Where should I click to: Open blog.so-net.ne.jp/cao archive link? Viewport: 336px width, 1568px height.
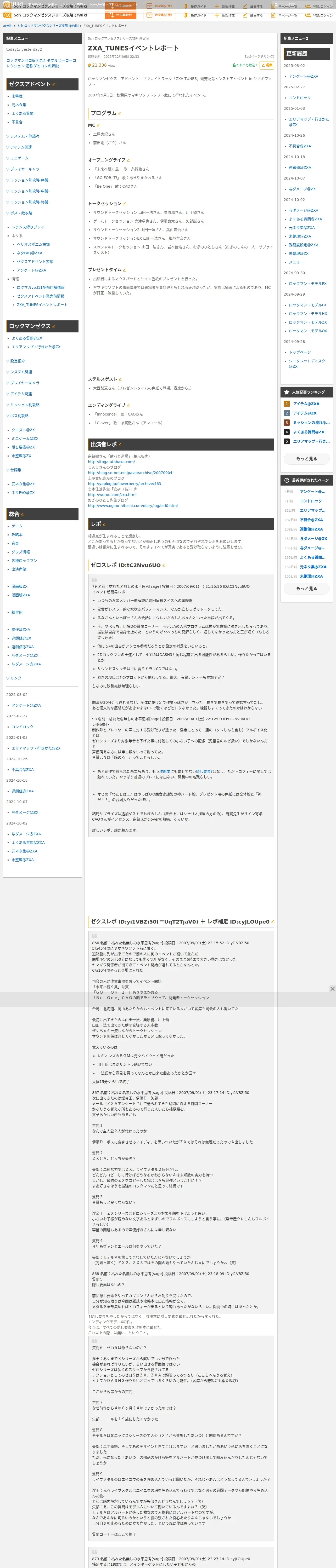pyautogui.click(x=130, y=473)
